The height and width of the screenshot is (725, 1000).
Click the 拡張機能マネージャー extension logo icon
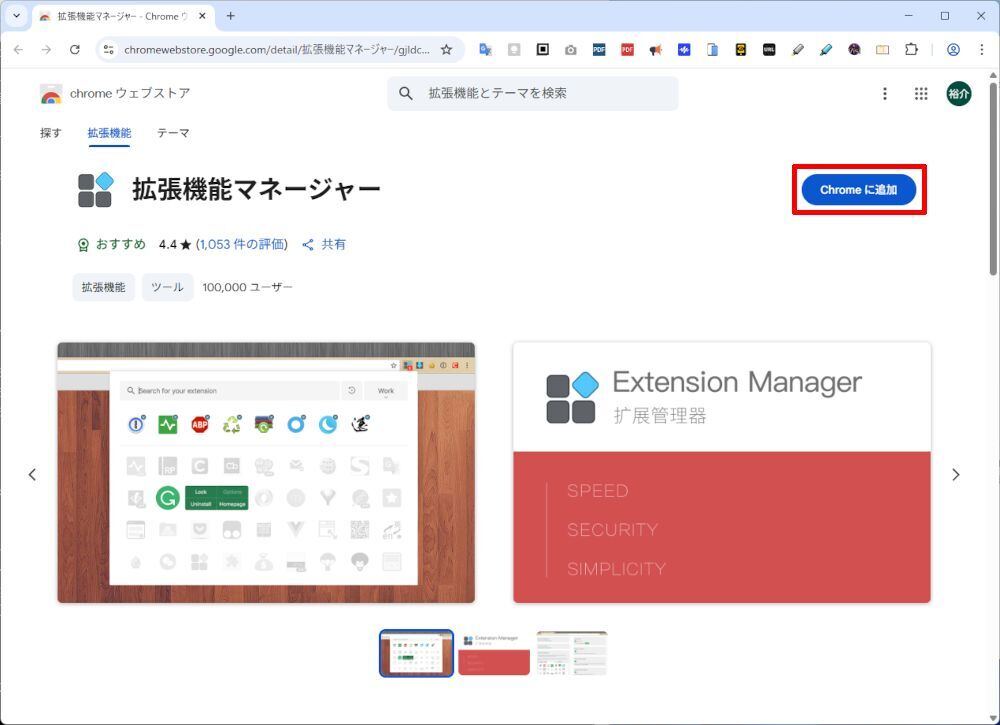(96, 190)
